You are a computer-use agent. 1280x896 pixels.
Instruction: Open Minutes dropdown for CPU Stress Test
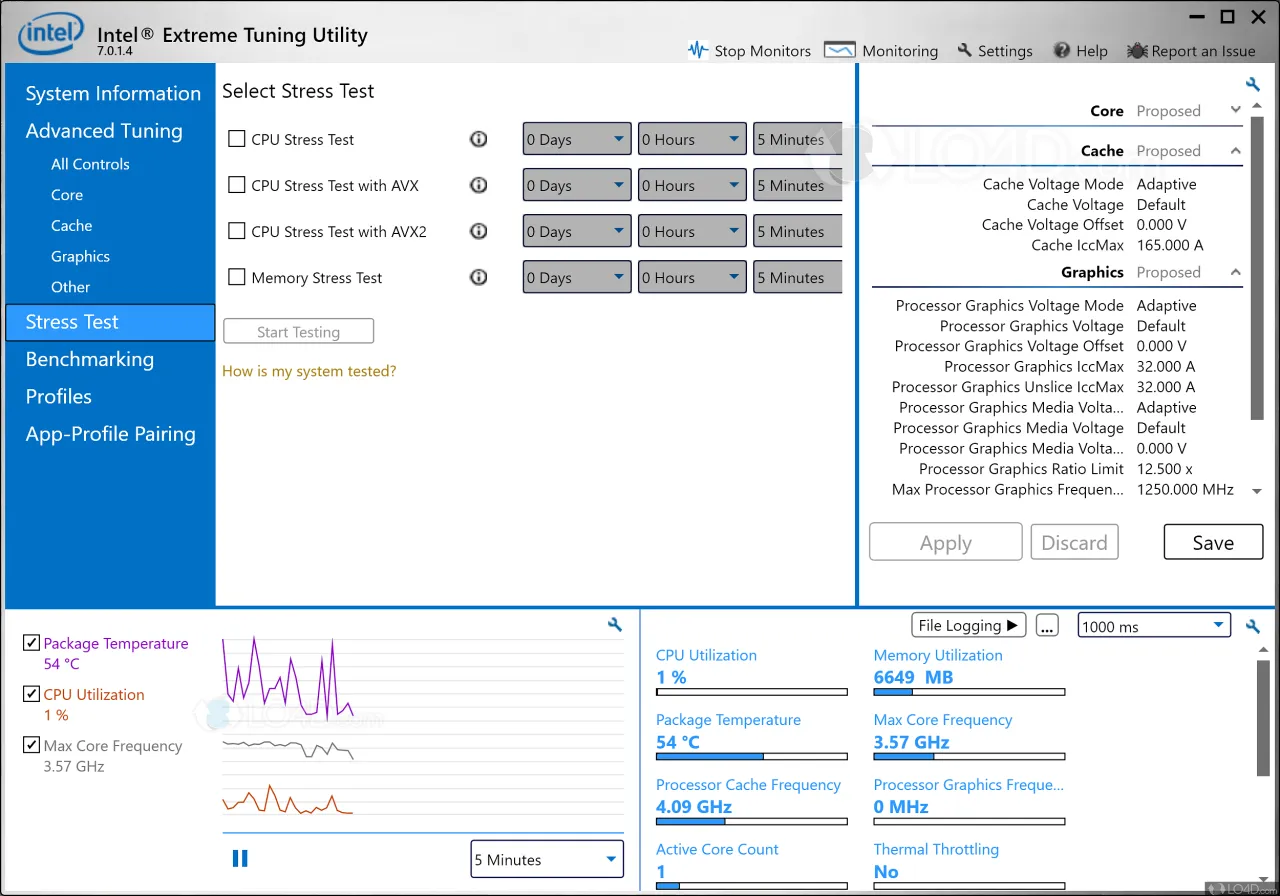click(798, 139)
